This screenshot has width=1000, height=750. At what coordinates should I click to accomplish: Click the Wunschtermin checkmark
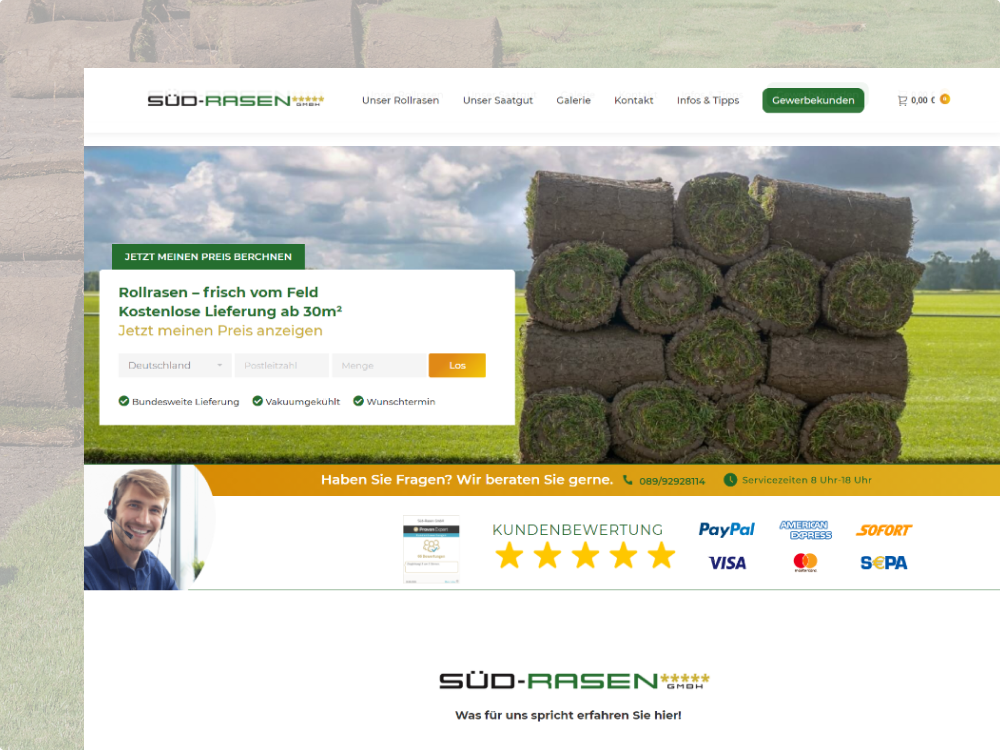click(x=358, y=401)
